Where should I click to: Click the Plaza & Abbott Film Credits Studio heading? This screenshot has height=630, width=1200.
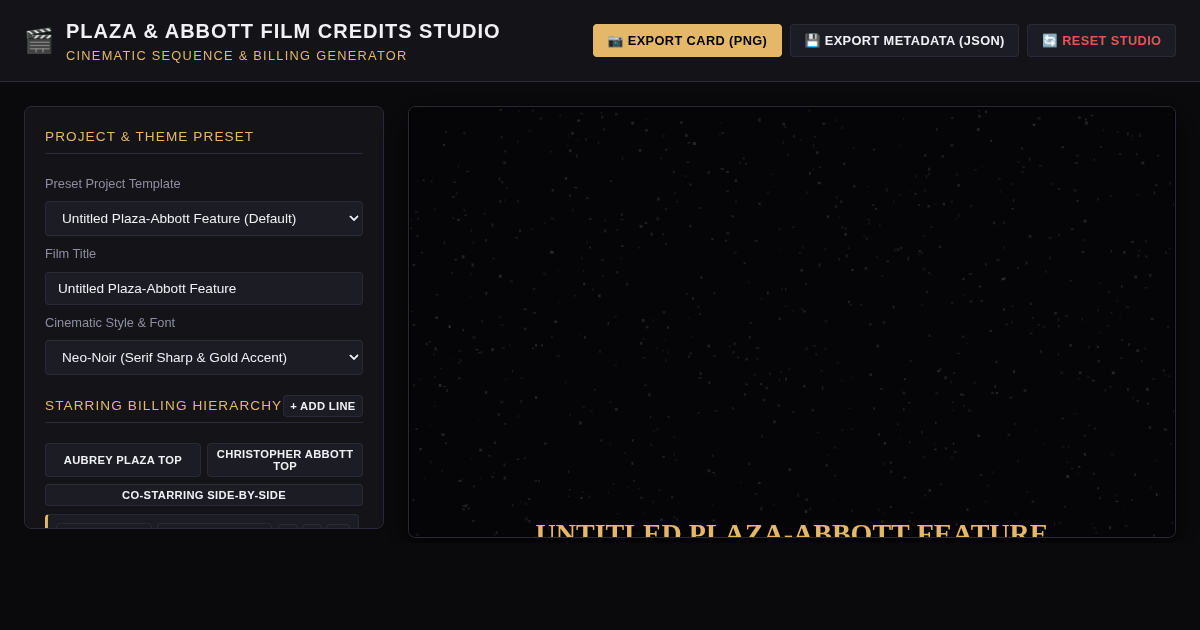(283, 31)
